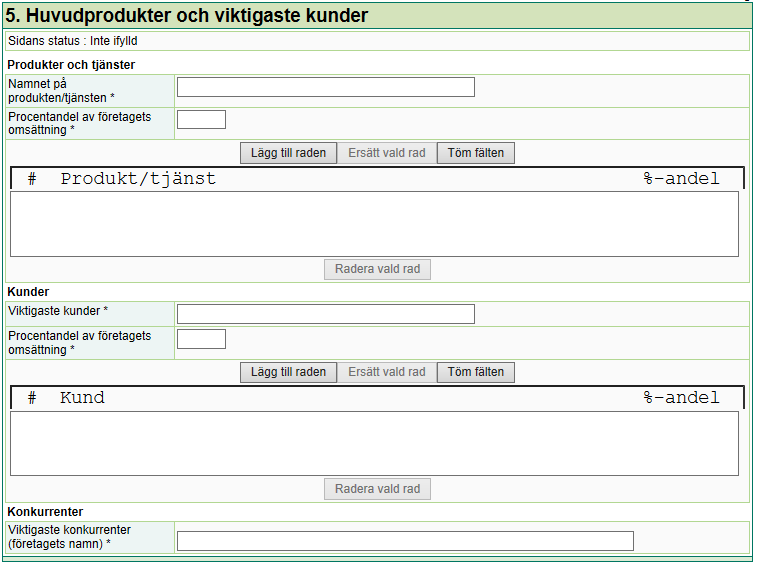
Task: Click the product turnover percentage field
Action: pos(201,120)
